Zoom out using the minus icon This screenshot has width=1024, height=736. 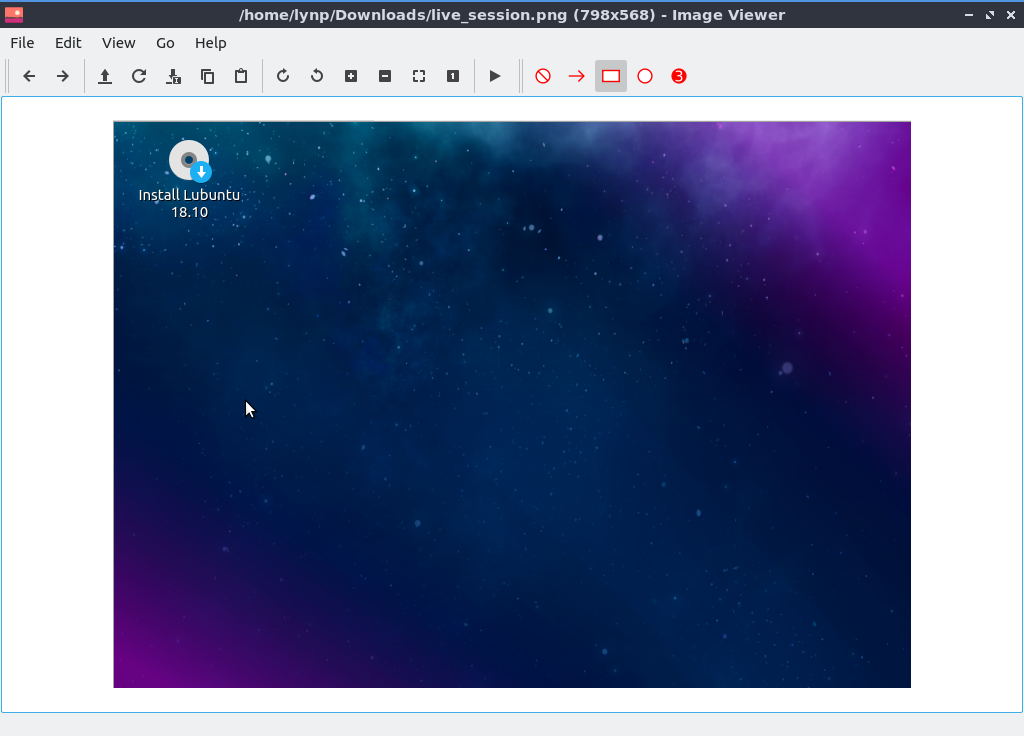(x=385, y=76)
